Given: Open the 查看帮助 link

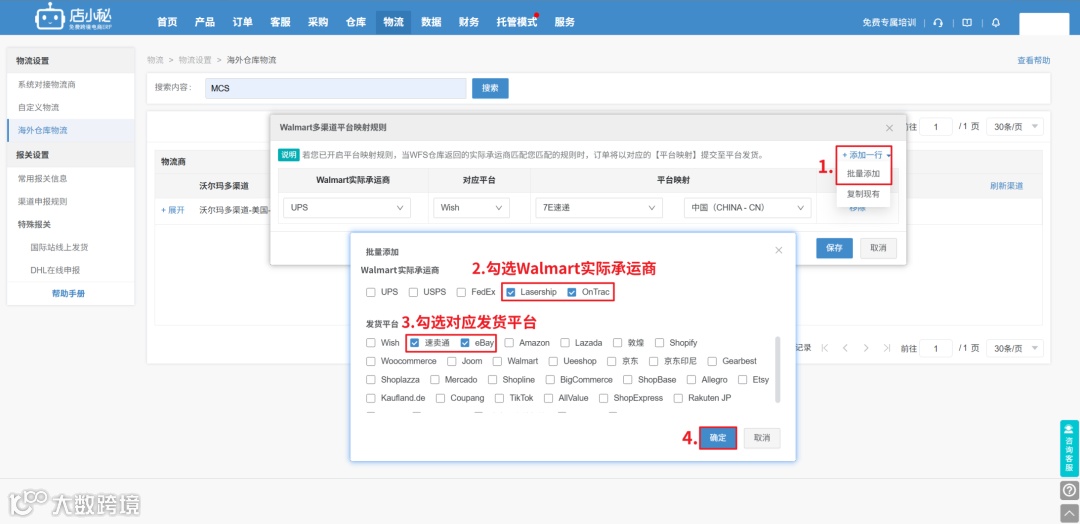Looking at the screenshot, I should coord(1034,61).
